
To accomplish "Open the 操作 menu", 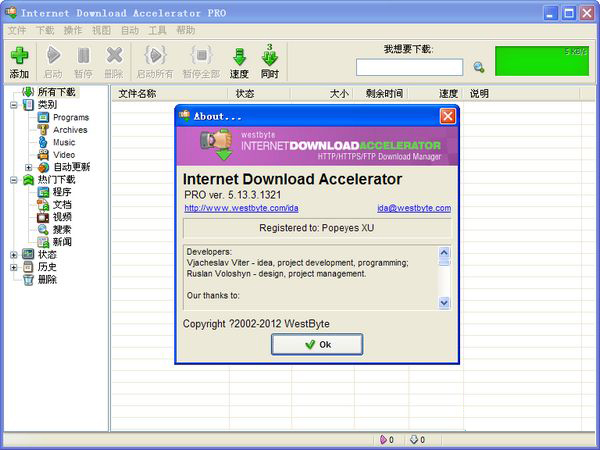I will 73,30.
